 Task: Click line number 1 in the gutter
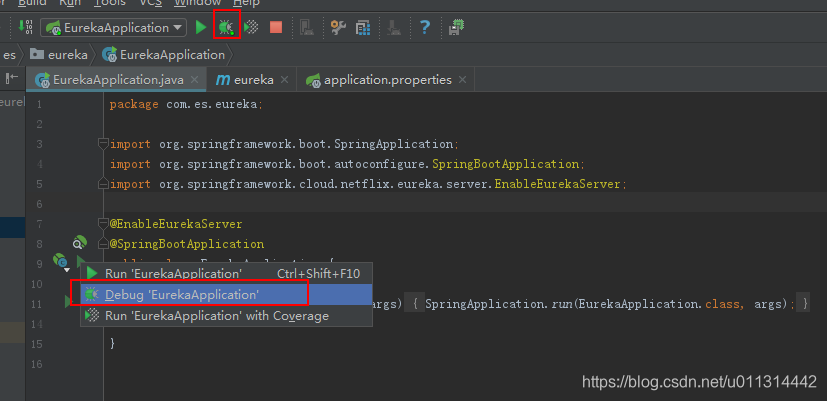click(39, 104)
